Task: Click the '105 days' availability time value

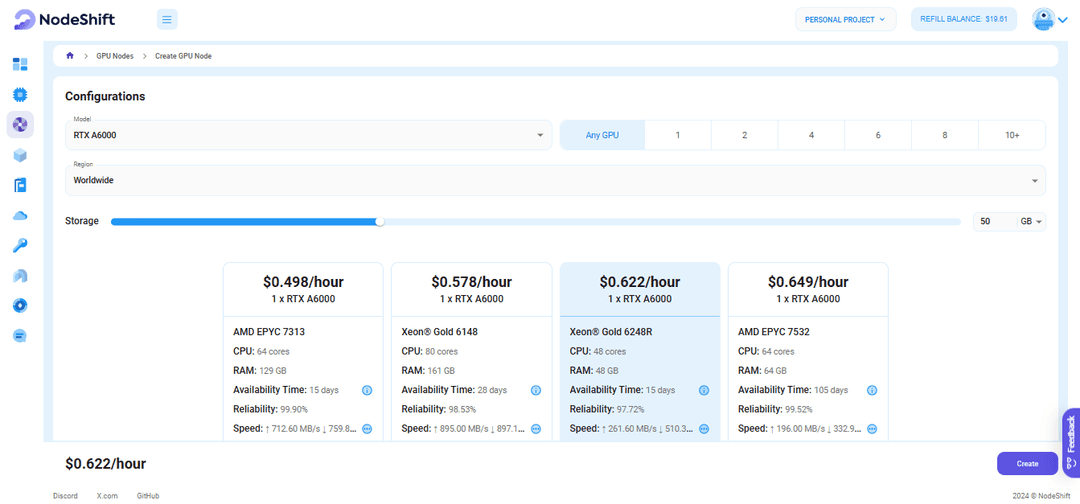Action: tap(831, 390)
